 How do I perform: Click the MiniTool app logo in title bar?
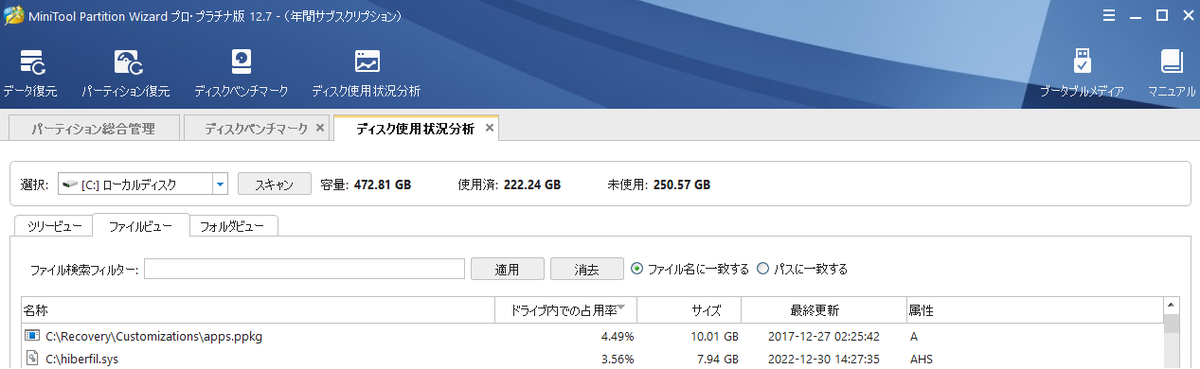14,16
